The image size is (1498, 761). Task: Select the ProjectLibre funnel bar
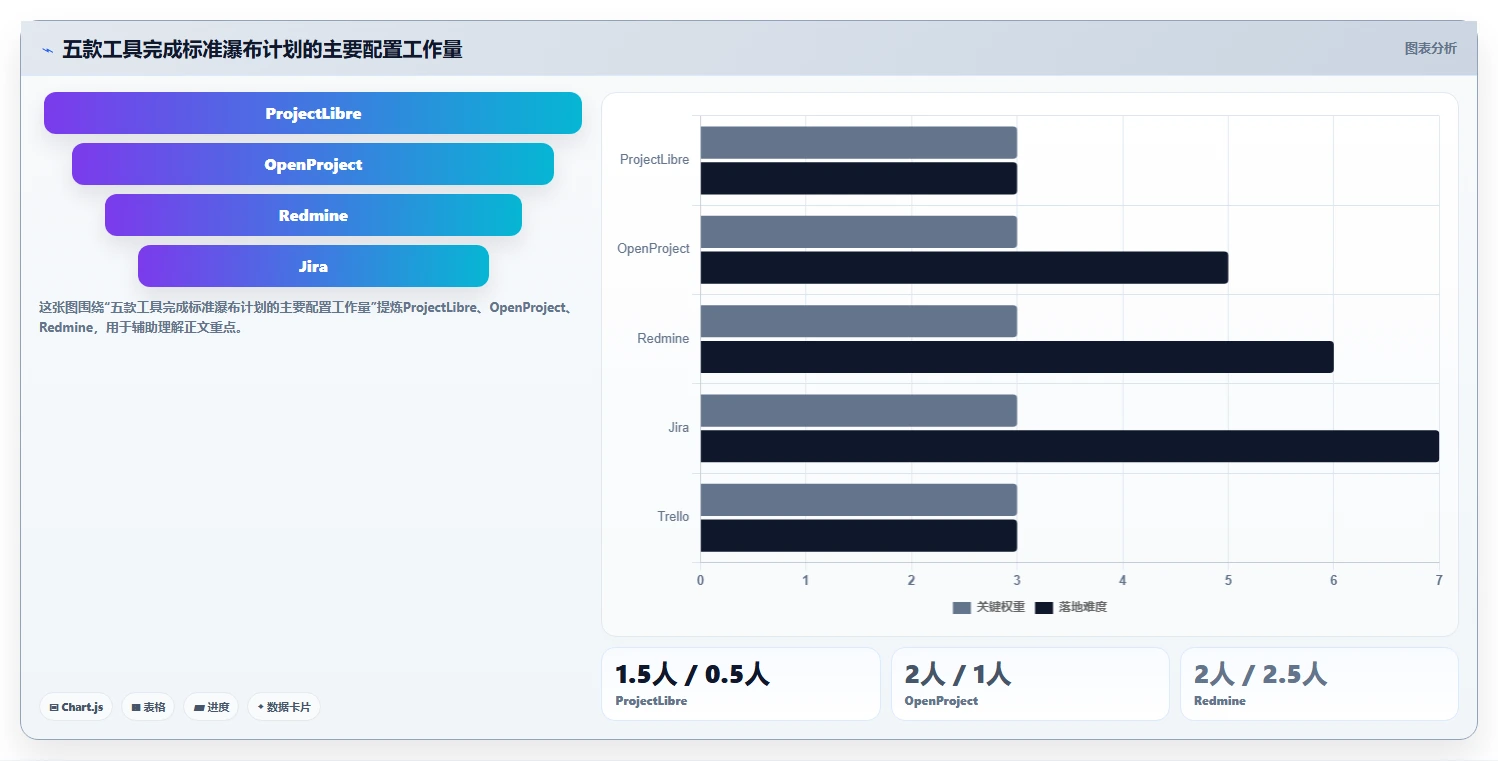313,113
